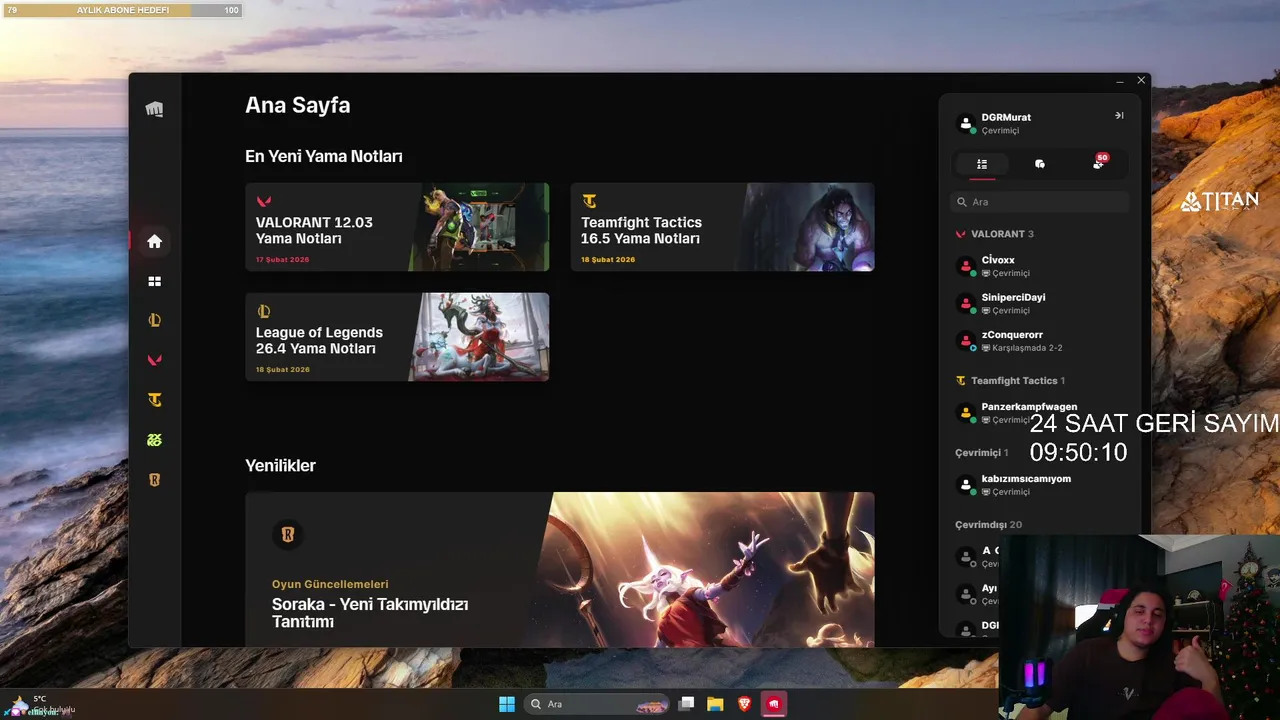The height and width of the screenshot is (720, 1280).
Task: Select friend Civoxx
Action: point(1040,266)
